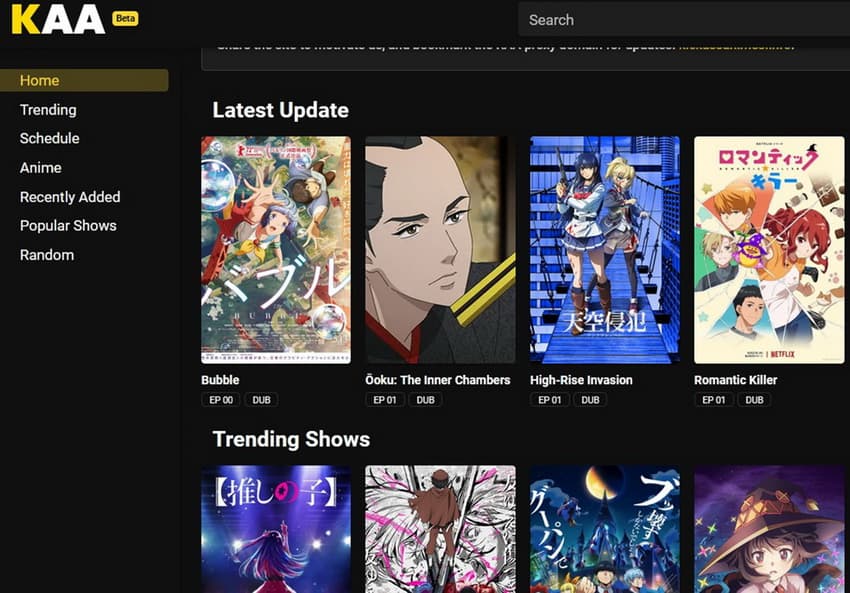The image size is (850, 593).
Task: Open the Trending section
Action: point(47,110)
